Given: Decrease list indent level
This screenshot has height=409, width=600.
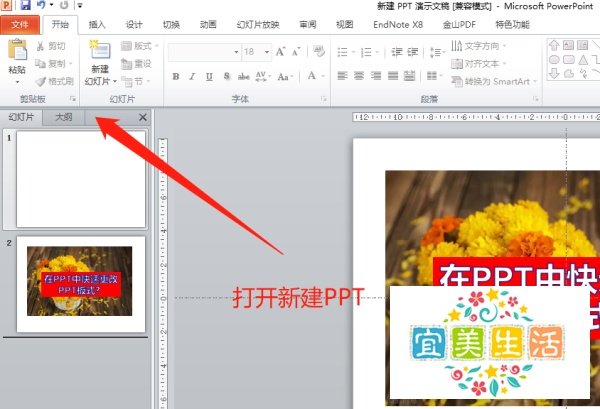Looking at the screenshot, I should [397, 52].
